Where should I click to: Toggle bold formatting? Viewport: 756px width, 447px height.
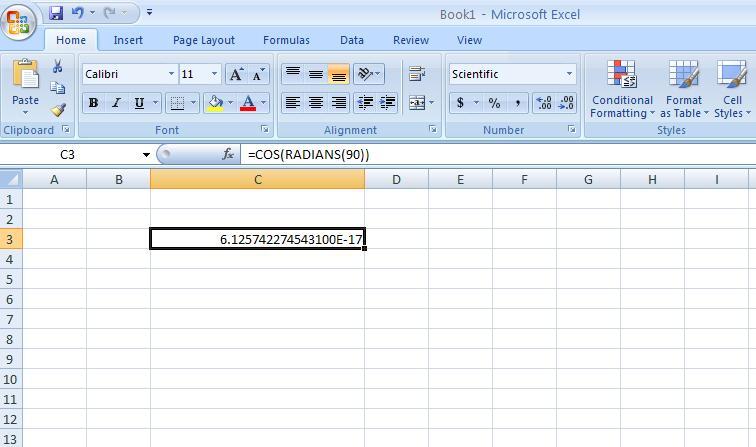pos(94,103)
